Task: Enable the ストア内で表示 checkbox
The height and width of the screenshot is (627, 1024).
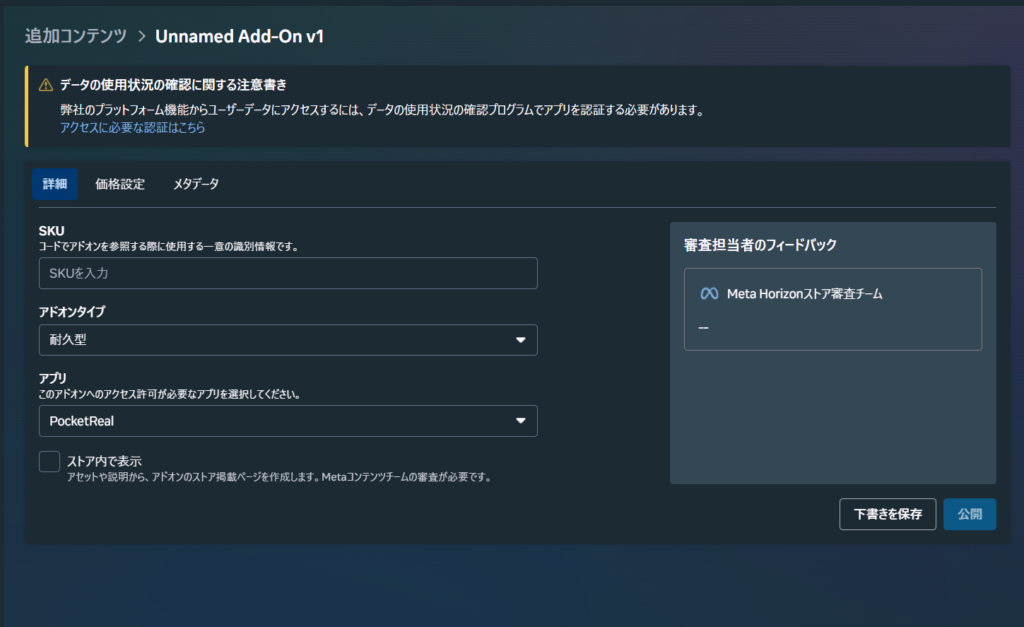Action: [x=49, y=461]
